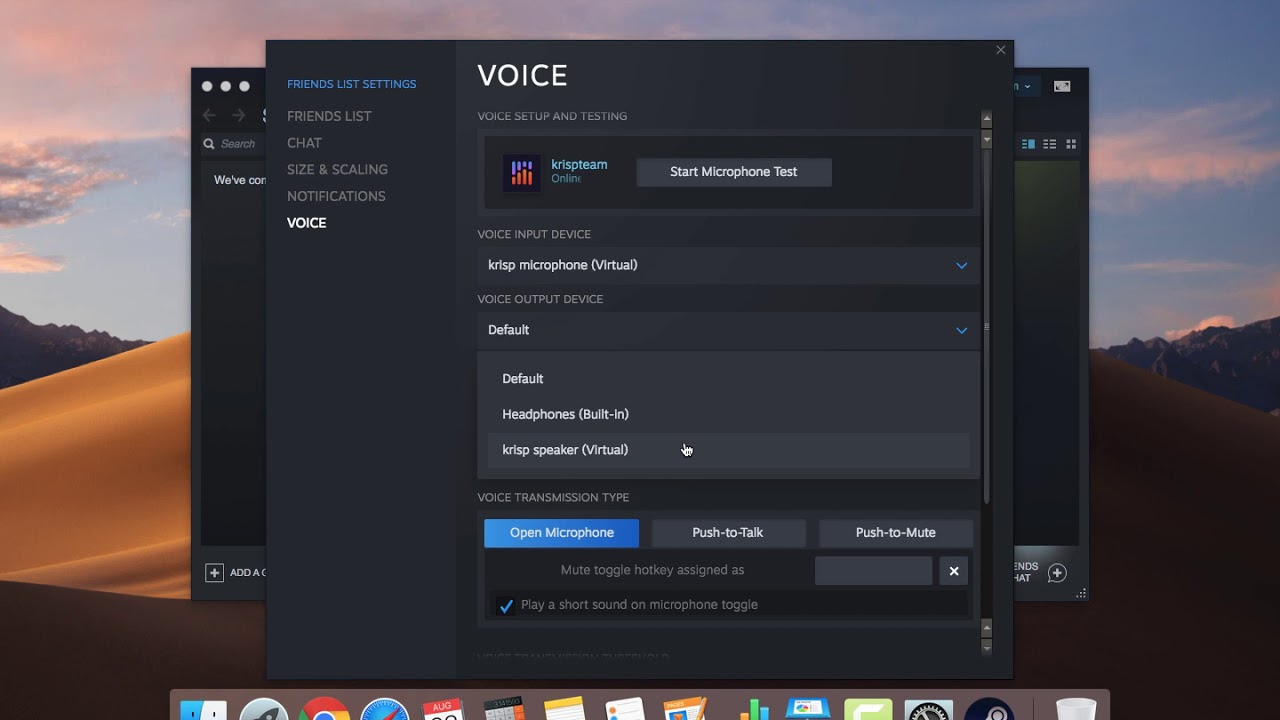Viewport: 1280px width, 720px height.
Task: Open Finder from the dock
Action: click(203, 710)
